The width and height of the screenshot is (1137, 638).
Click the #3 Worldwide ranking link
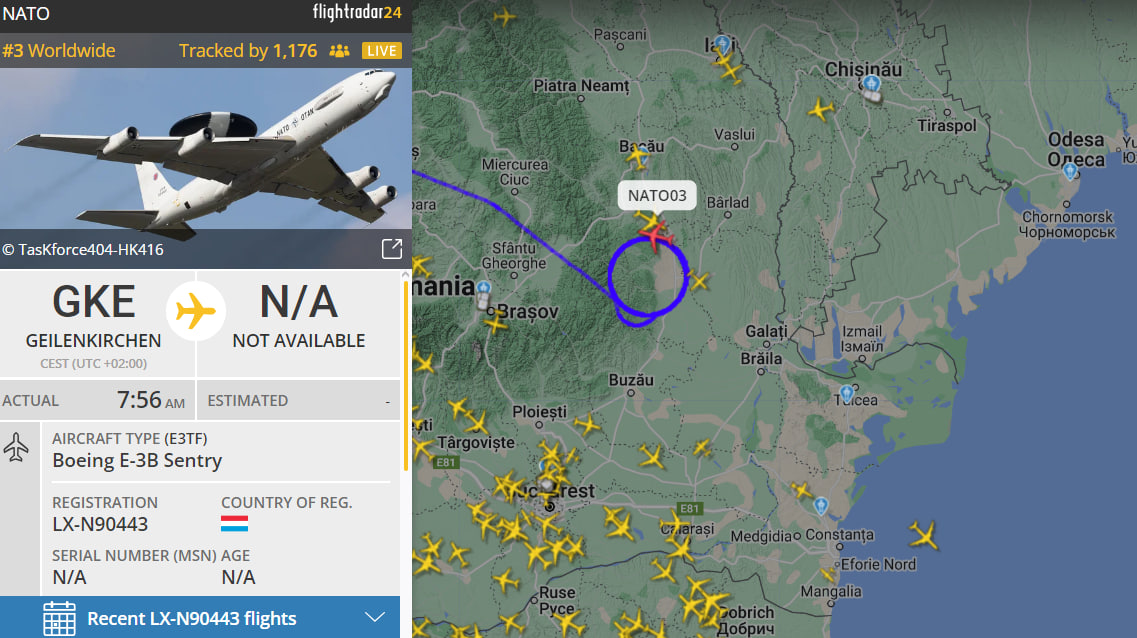[59, 51]
